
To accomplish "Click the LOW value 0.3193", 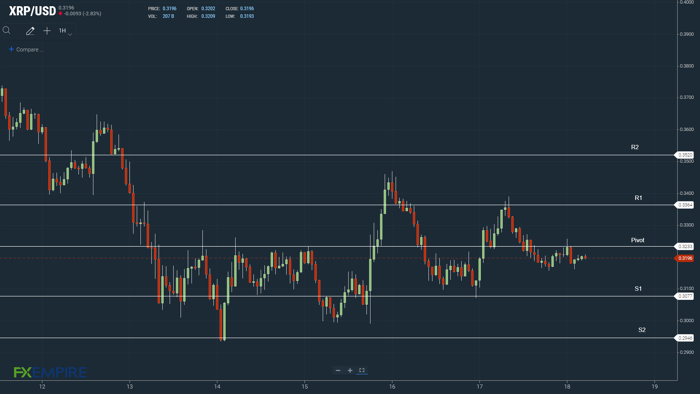I will click(x=247, y=16).
